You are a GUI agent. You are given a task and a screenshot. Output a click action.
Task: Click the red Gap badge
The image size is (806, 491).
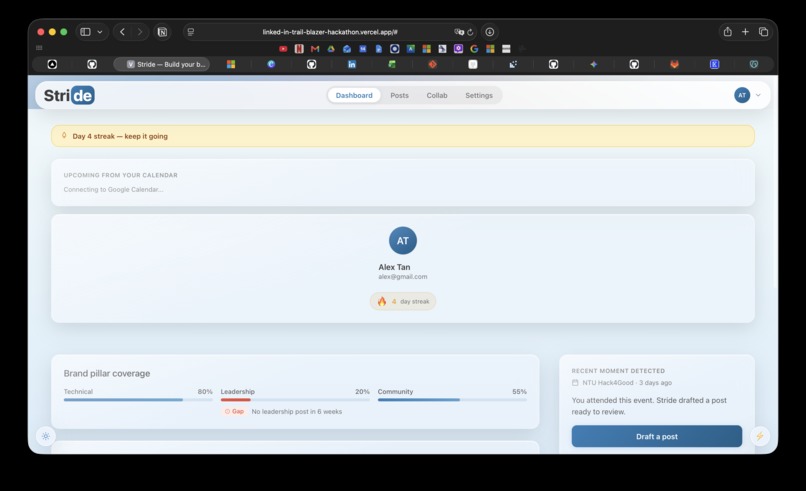pyautogui.click(x=234, y=411)
